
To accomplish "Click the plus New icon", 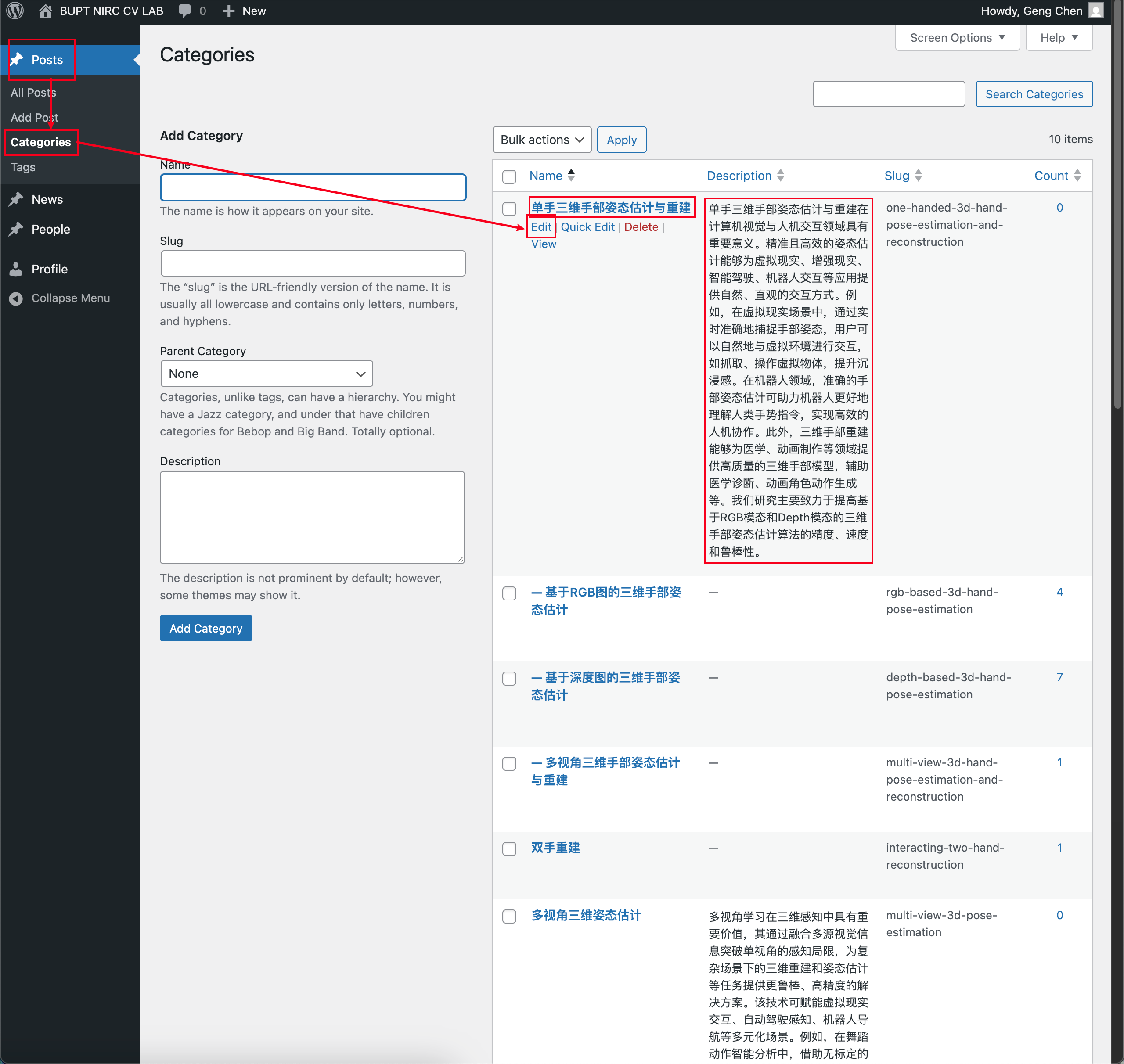I will (x=229, y=11).
